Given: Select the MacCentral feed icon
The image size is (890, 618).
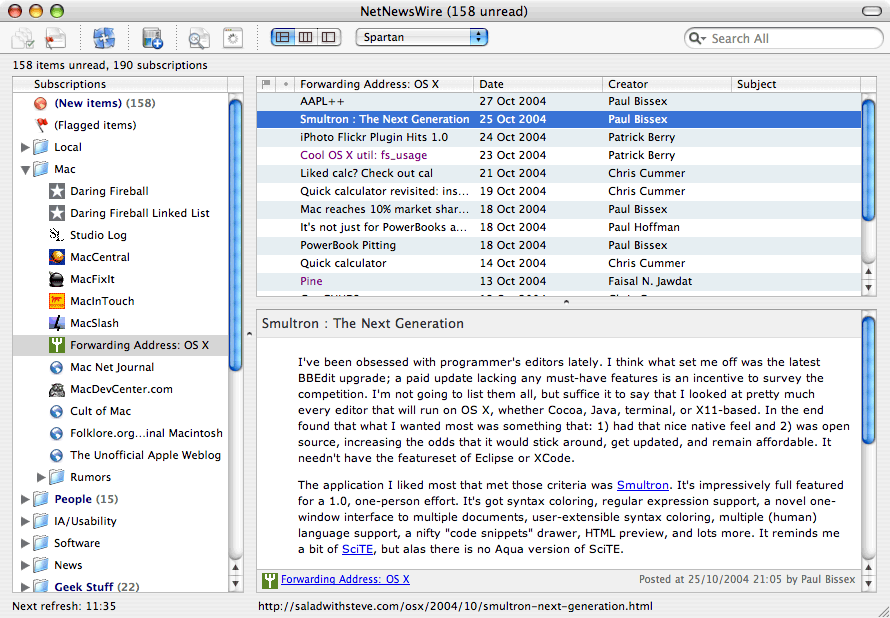Looking at the screenshot, I should pos(57,257).
